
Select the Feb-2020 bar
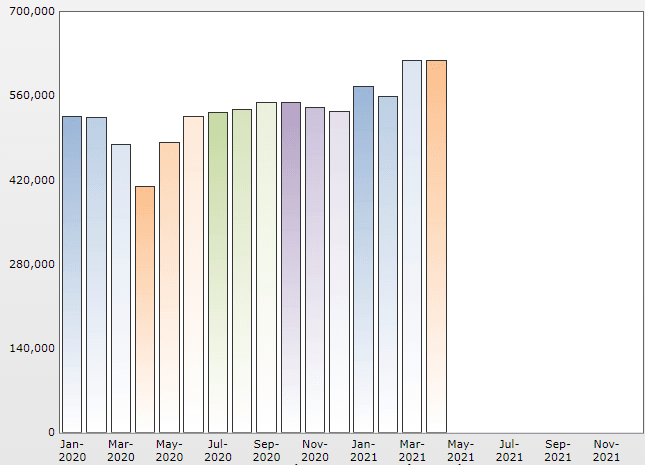pyautogui.click(x=97, y=275)
